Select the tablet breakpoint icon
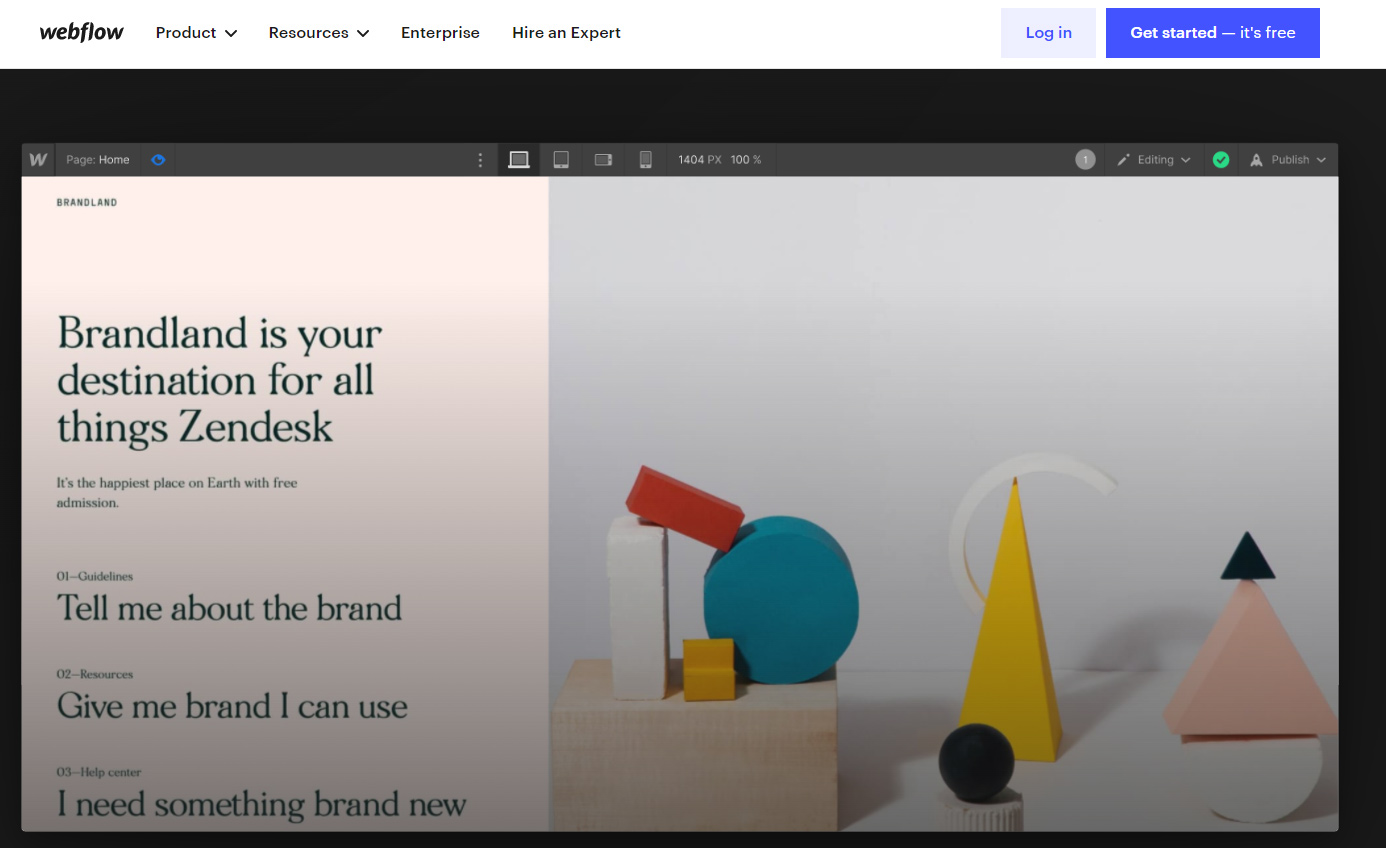 (x=561, y=160)
